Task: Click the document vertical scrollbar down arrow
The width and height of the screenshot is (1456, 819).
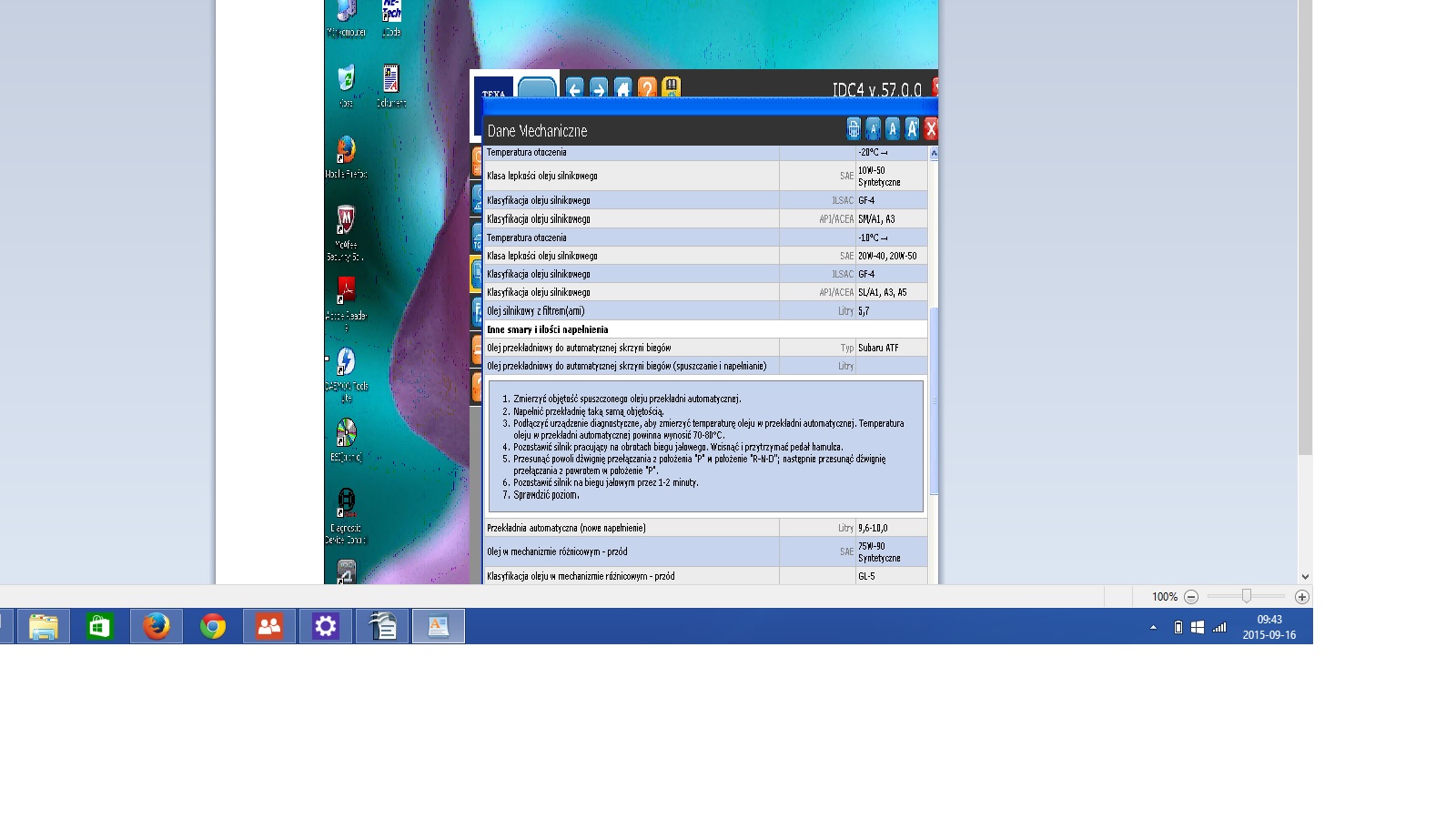Action: click(1305, 576)
